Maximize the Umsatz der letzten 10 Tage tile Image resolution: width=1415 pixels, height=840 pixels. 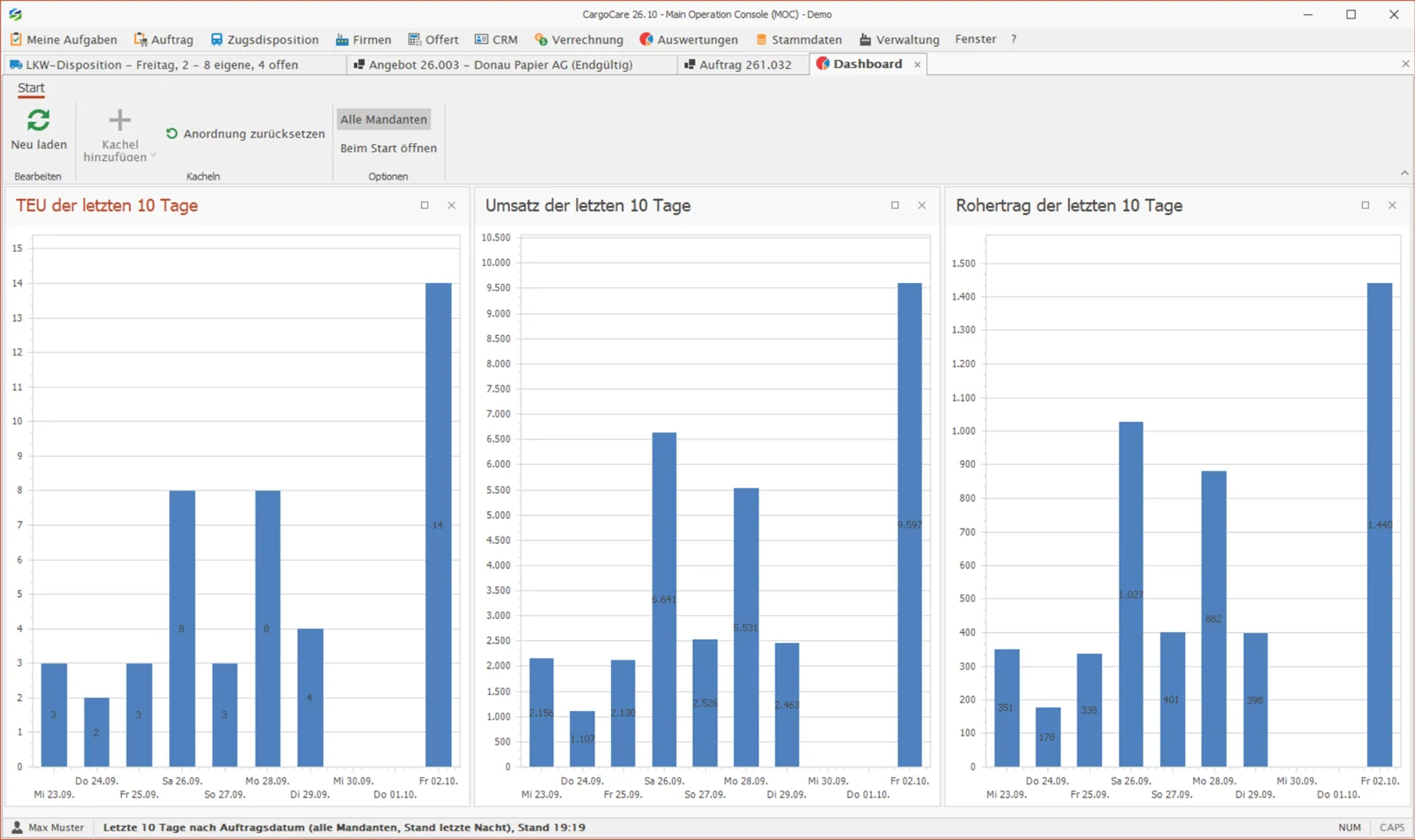895,205
